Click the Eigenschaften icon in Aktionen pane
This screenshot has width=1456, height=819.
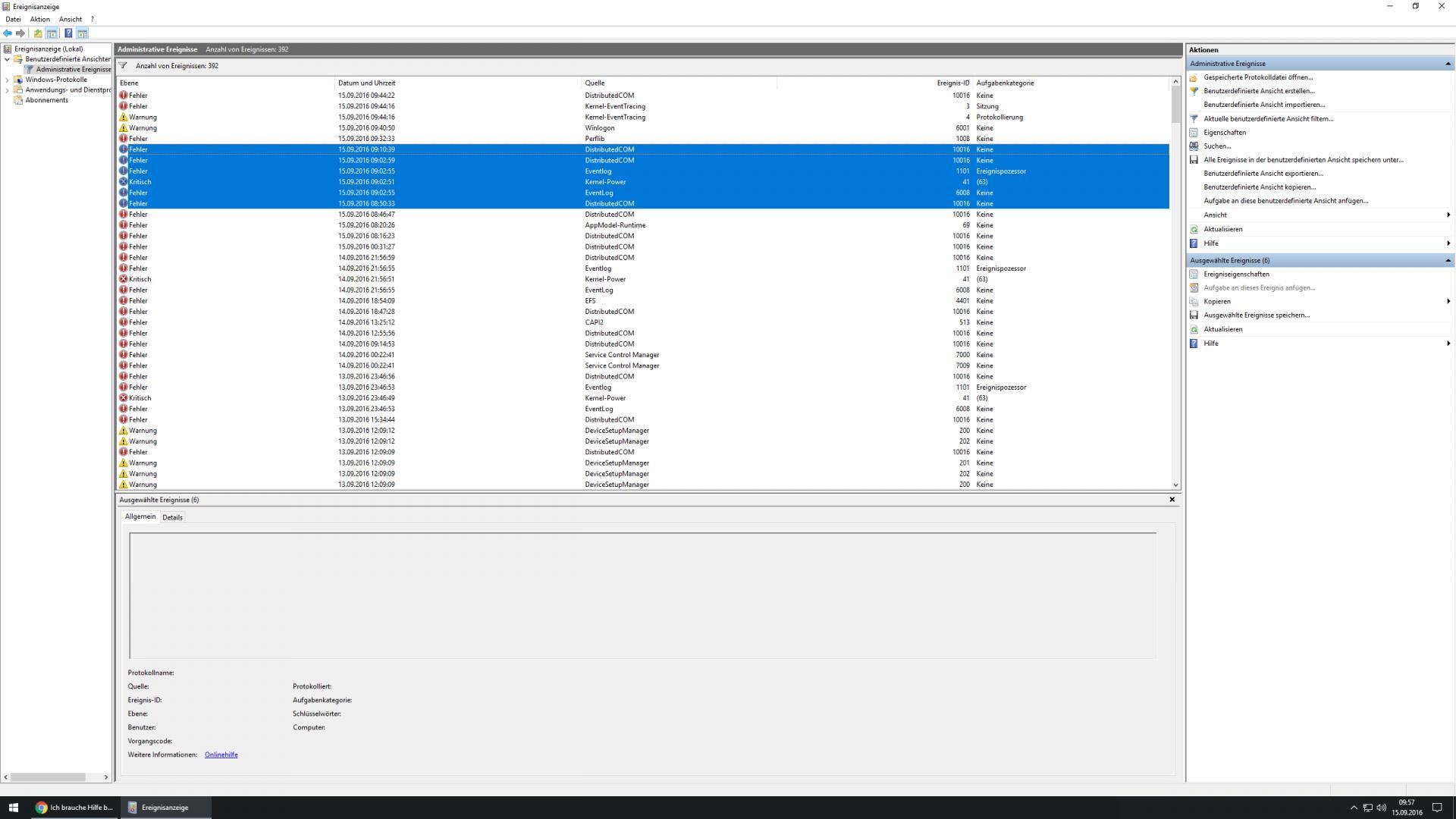(x=1194, y=133)
